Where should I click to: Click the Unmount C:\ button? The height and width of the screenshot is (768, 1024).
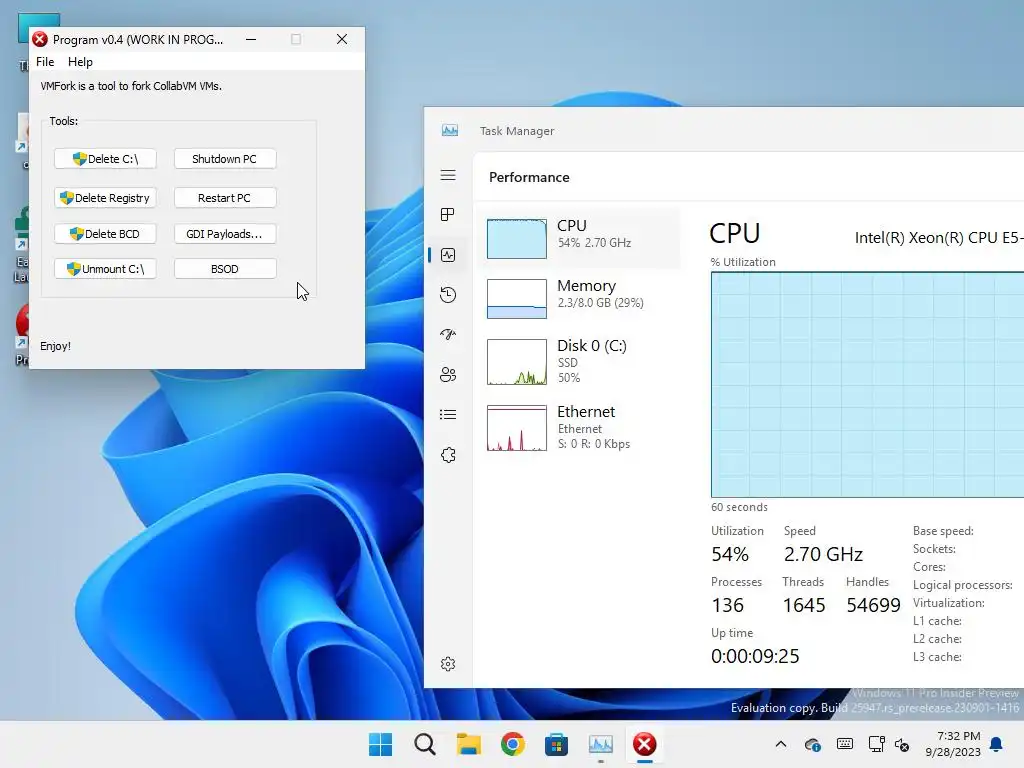coord(105,268)
